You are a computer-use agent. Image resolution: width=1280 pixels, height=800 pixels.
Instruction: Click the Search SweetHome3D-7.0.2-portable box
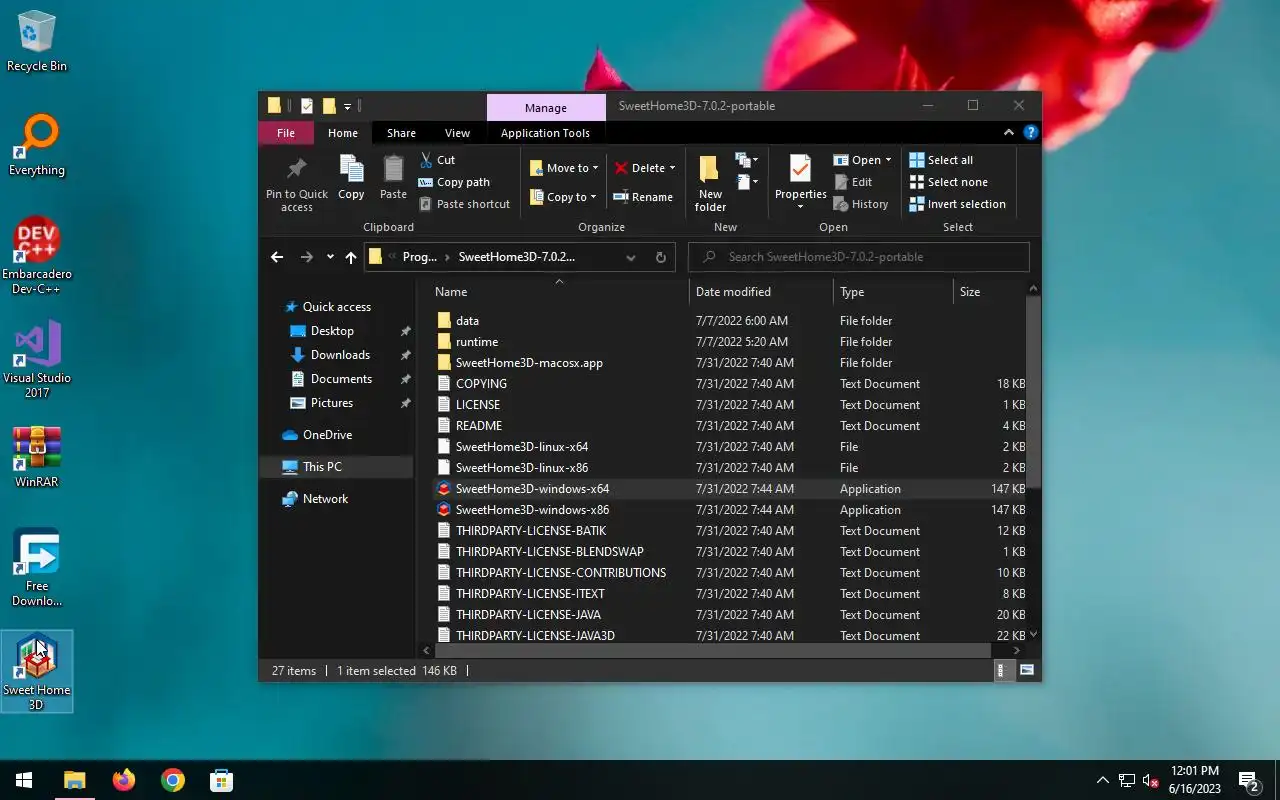[859, 257]
